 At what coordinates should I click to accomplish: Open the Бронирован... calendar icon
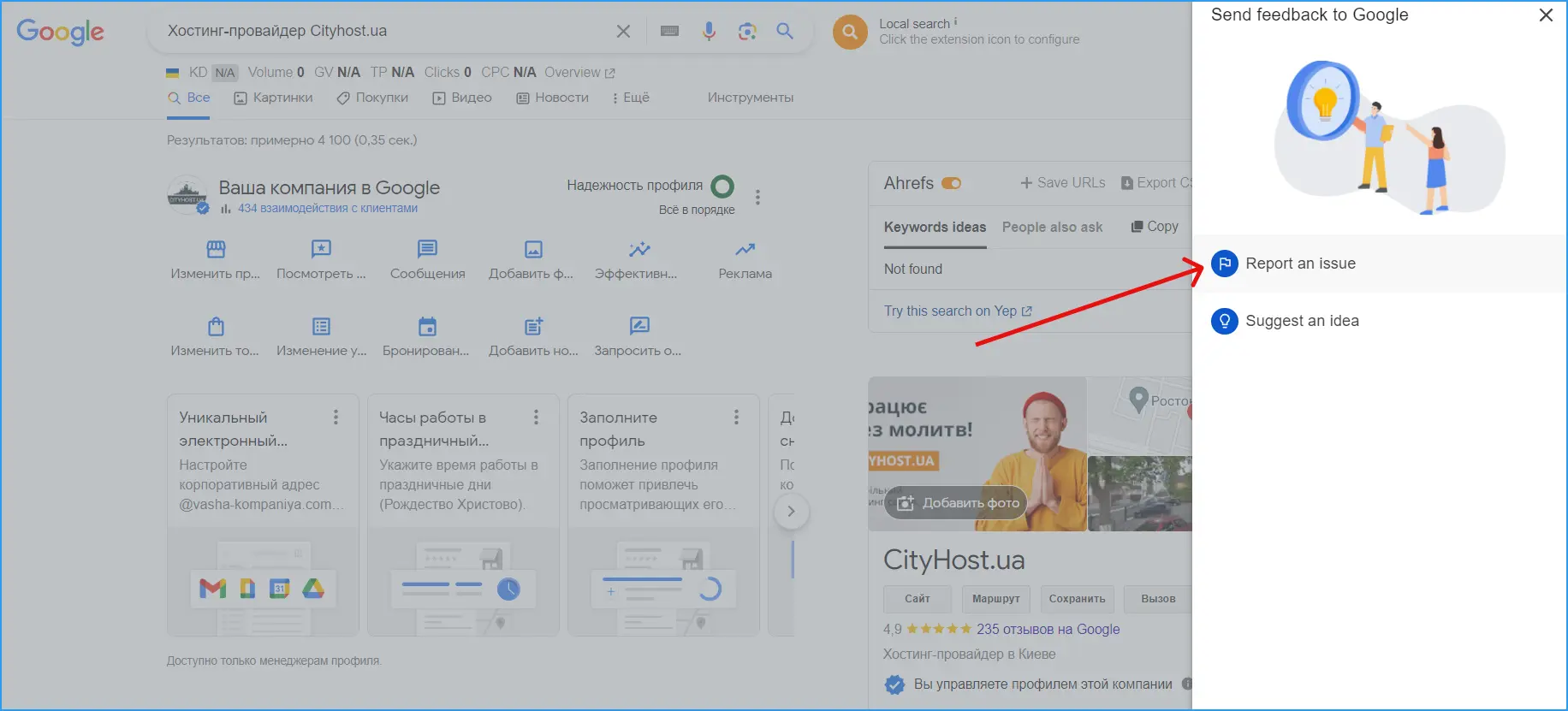point(427,326)
